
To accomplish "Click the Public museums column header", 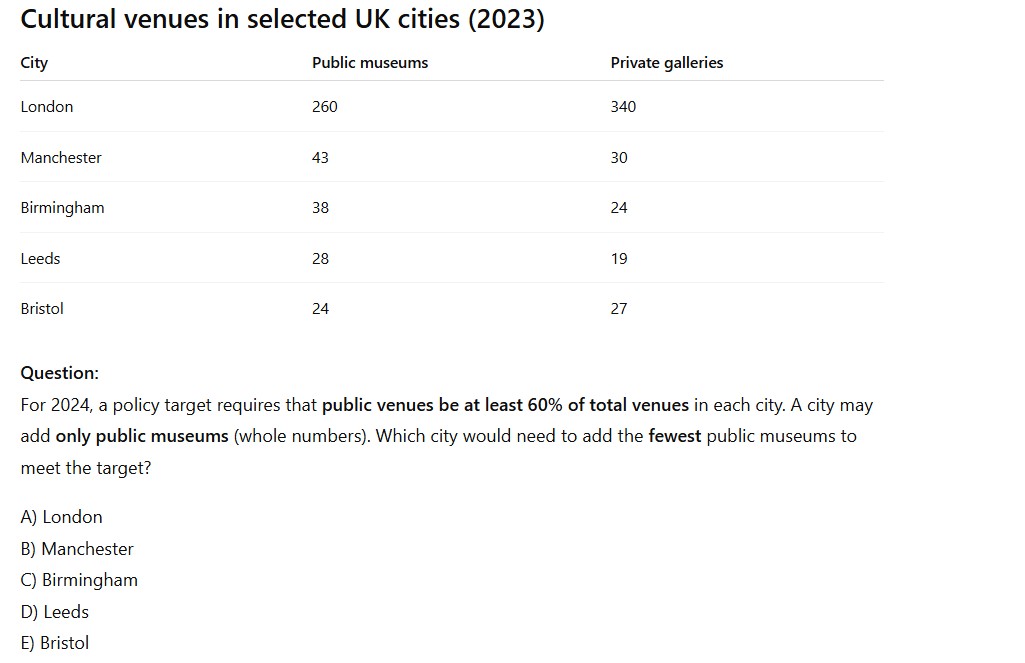I will pyautogui.click(x=370, y=63).
